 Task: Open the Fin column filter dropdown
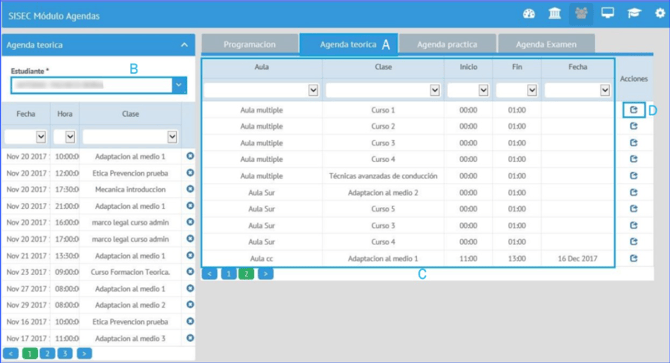517,90
